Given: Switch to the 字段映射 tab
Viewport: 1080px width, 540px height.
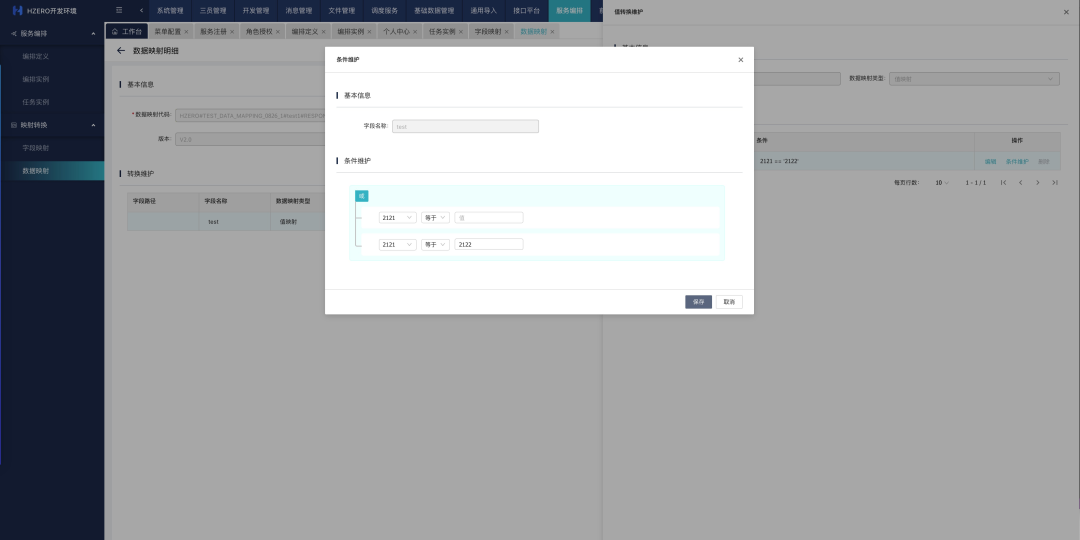Looking at the screenshot, I should (486, 32).
